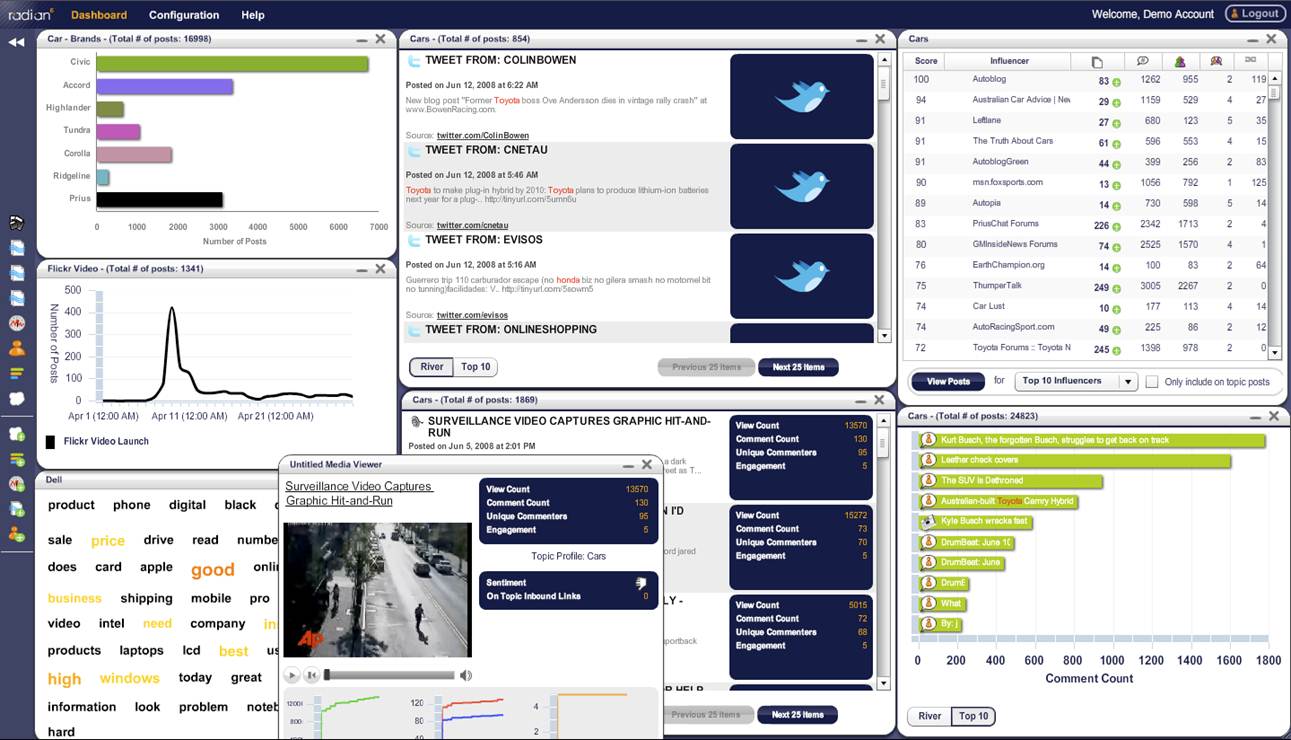This screenshot has width=1291, height=740.
Task: Click the video seek slider in Media Viewer
Action: pyautogui.click(x=390, y=675)
